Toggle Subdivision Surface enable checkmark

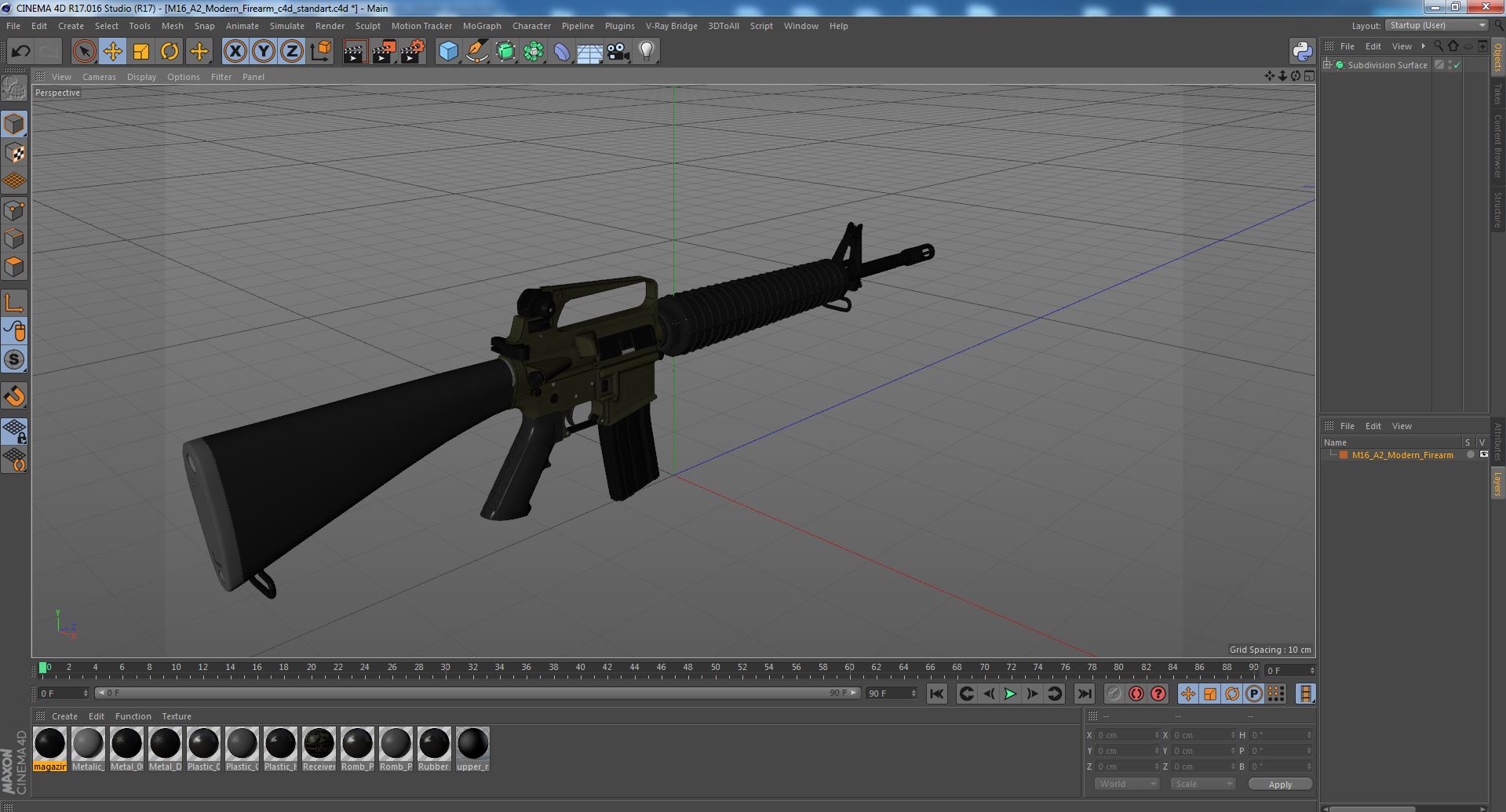(1457, 65)
